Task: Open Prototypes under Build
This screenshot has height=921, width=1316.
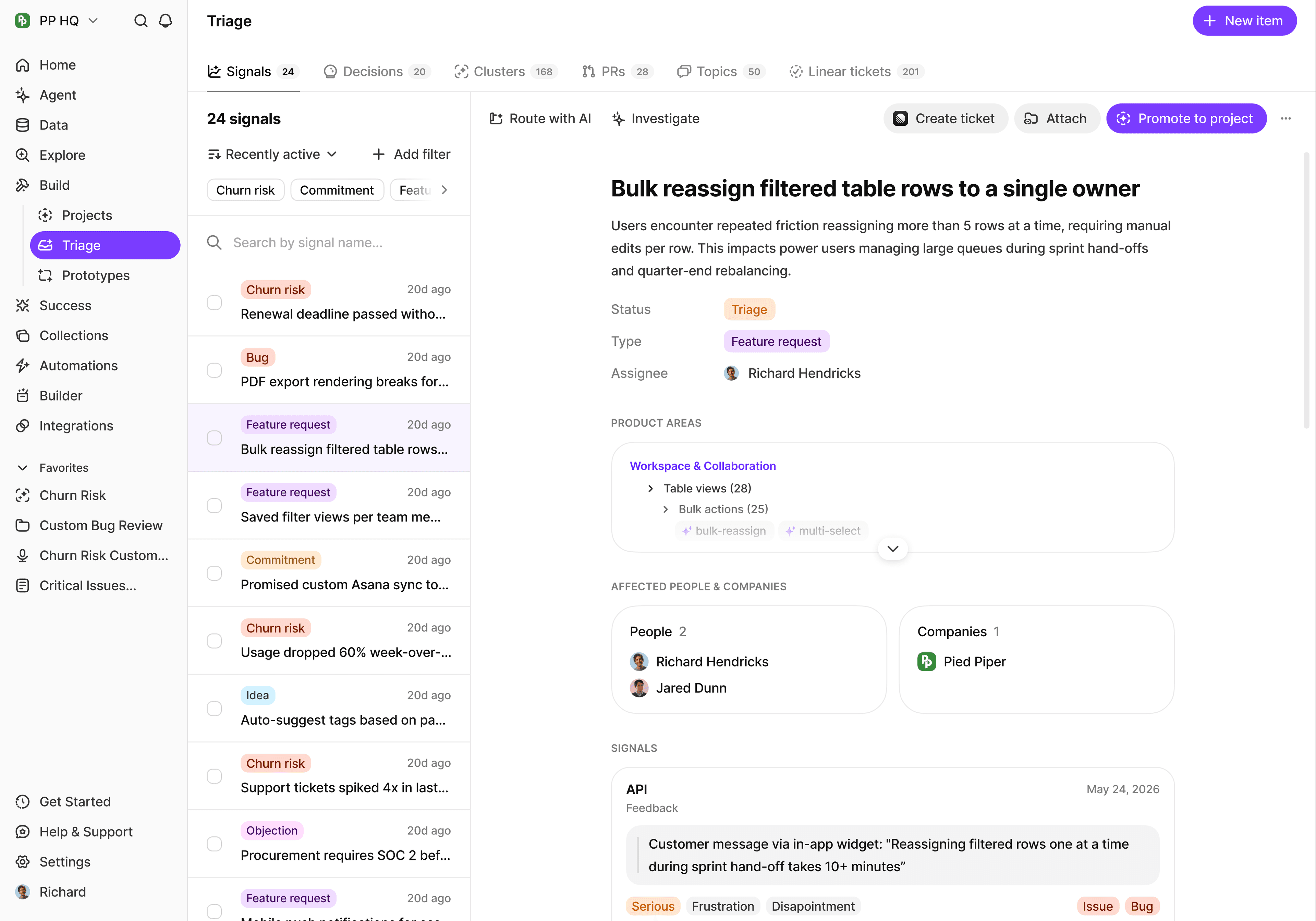Action: tap(95, 276)
